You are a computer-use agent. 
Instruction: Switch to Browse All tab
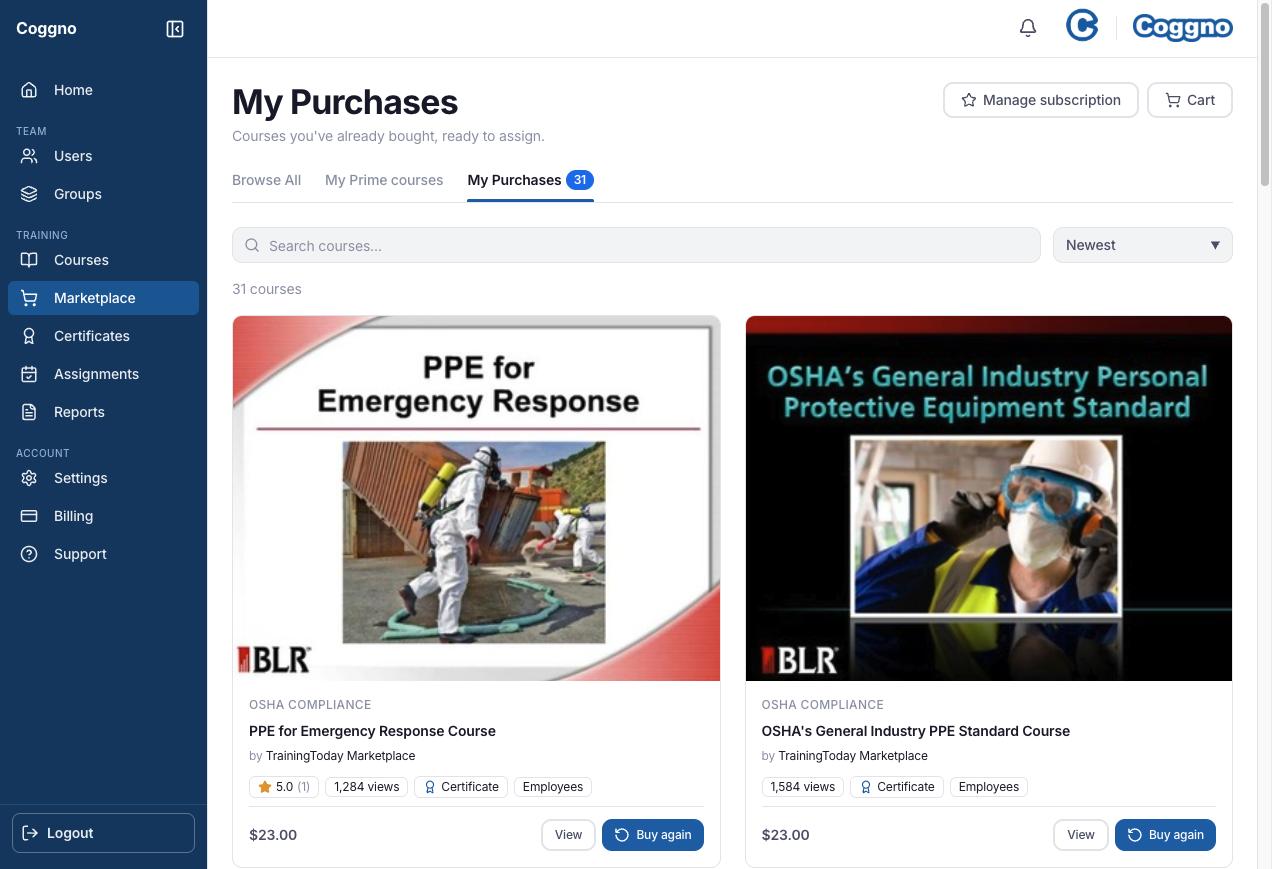[x=266, y=180]
